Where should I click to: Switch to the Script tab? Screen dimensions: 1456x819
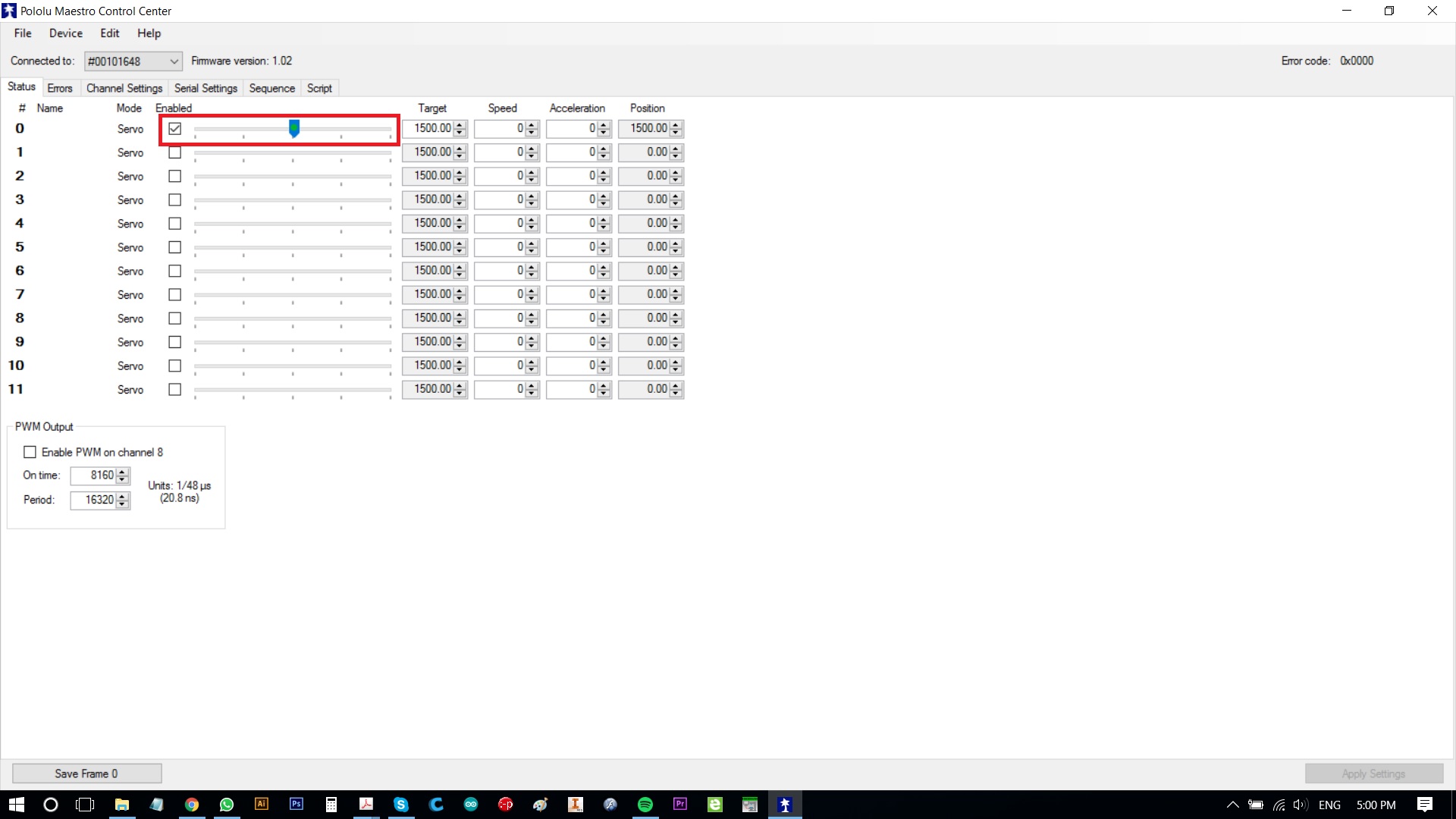[x=319, y=88]
